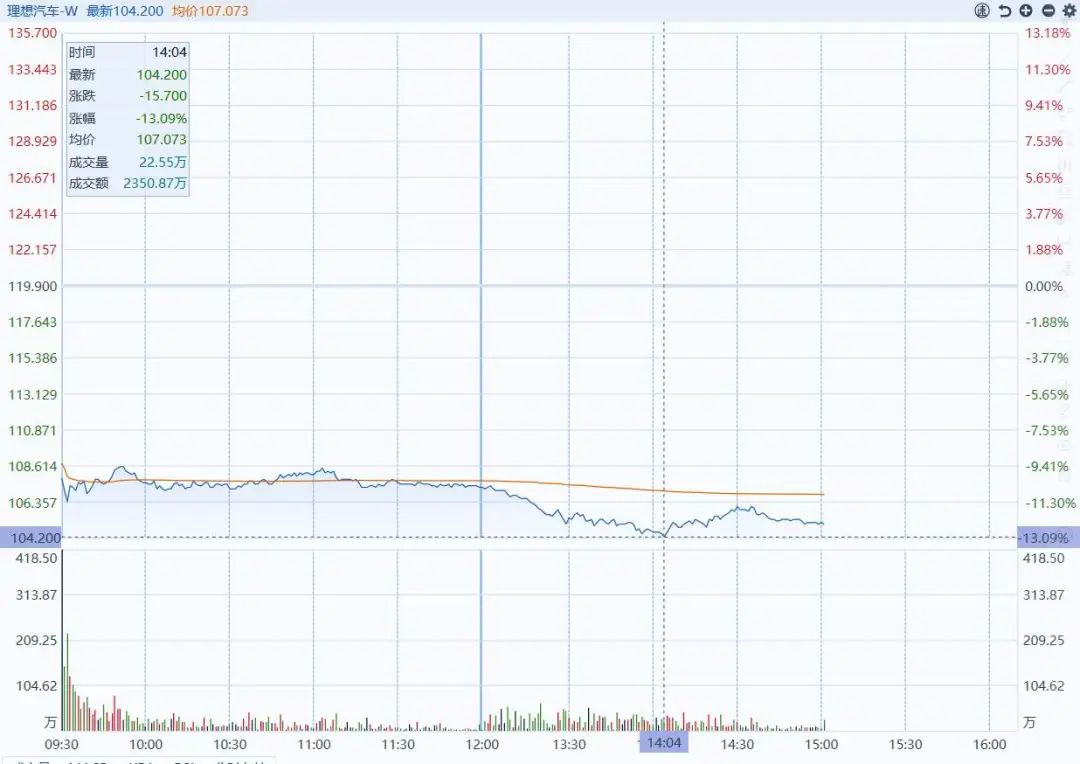Click the 3.77% positive percent label
Screen dimensions: 1080x764
click(1044, 214)
